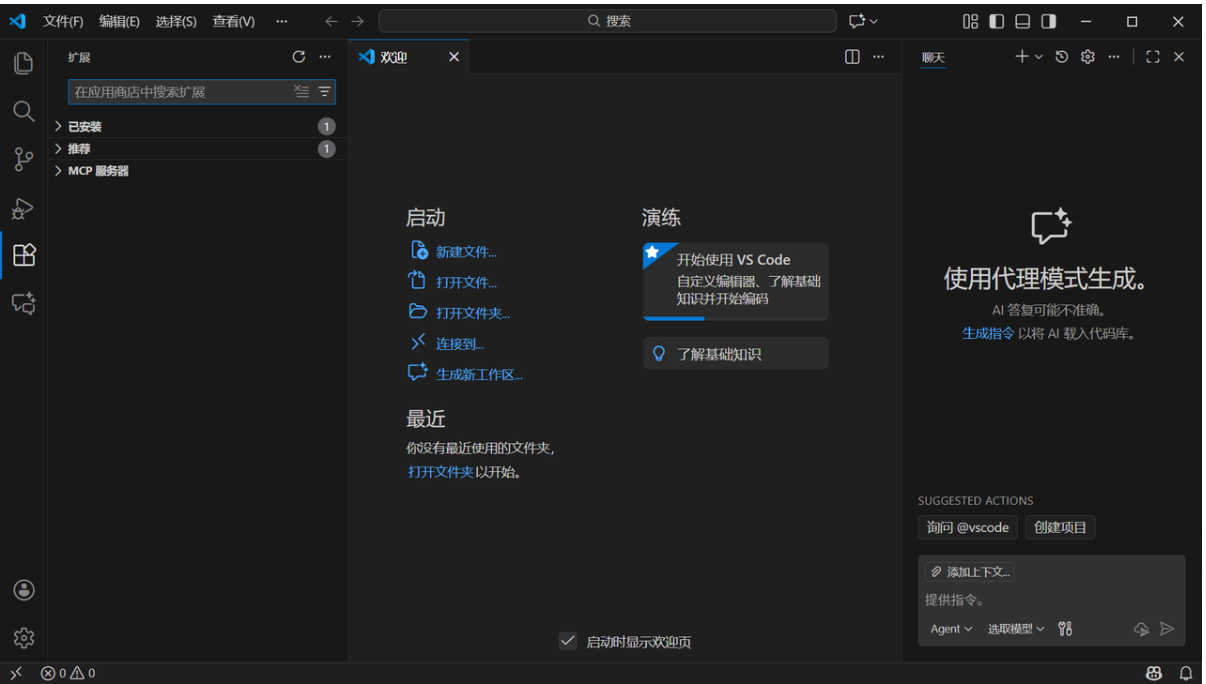1206x684 pixels.
Task: Click the 打开文件... link
Action: [x=466, y=282]
